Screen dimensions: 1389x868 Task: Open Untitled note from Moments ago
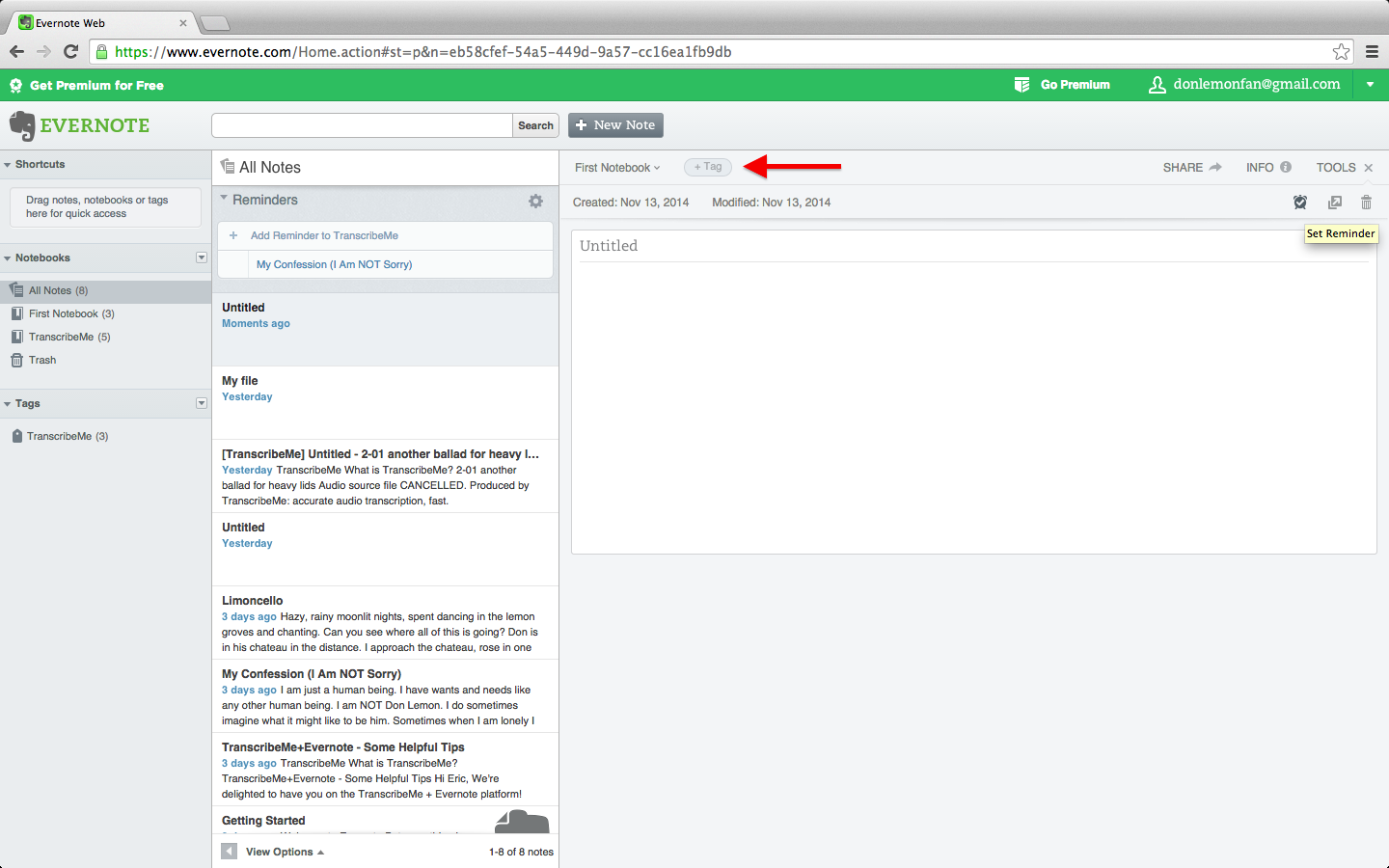[385, 330]
